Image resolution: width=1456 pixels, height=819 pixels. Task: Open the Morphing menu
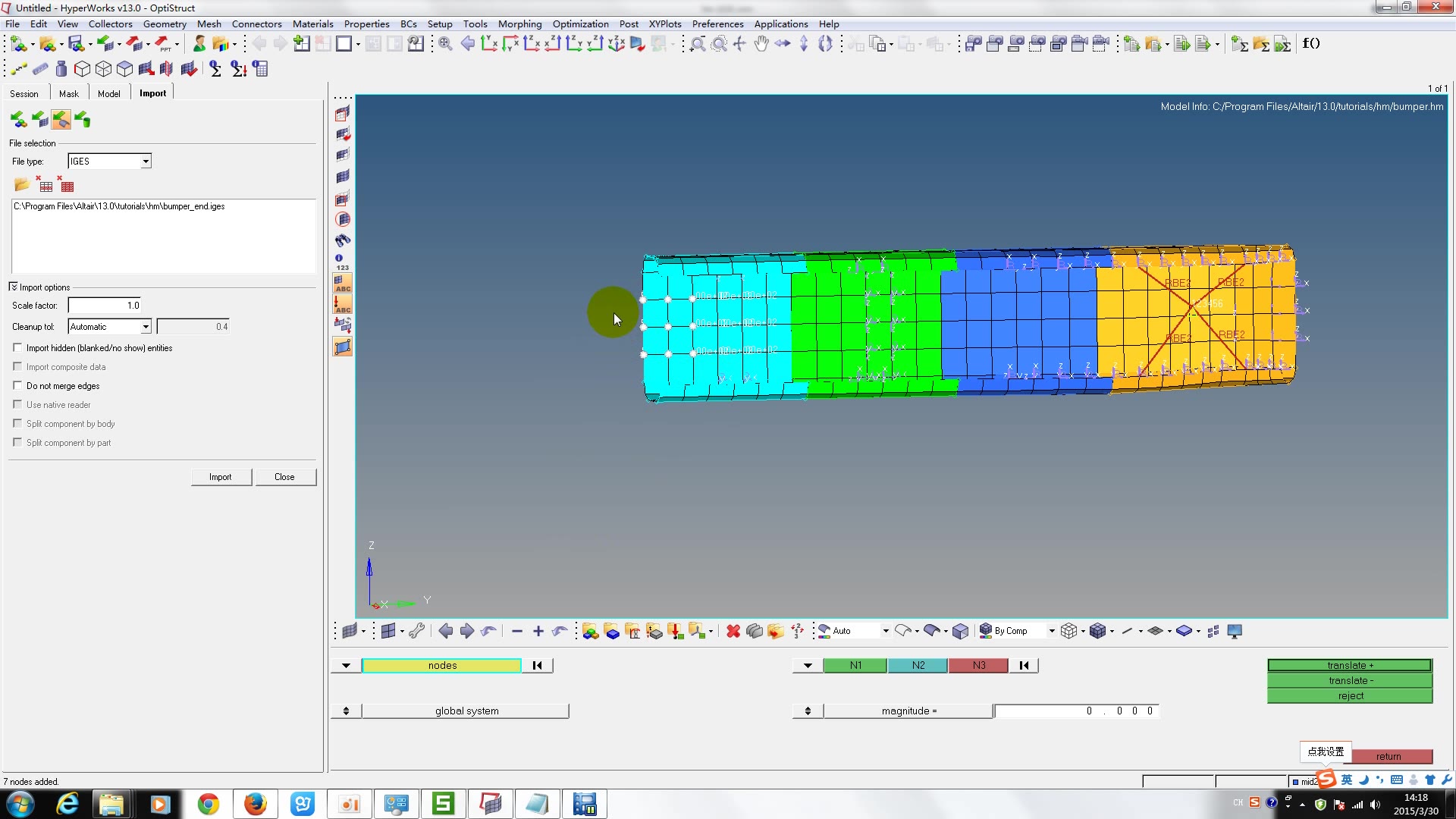click(519, 24)
